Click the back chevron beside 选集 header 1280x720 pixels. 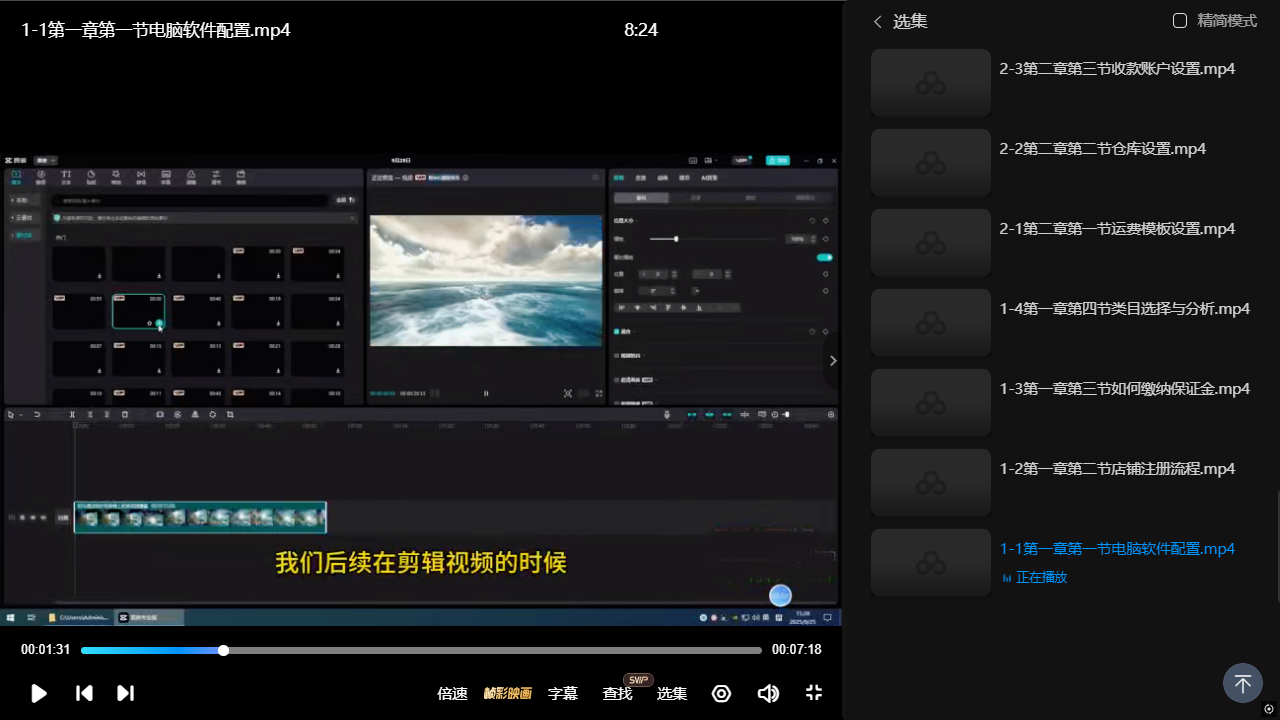click(878, 21)
